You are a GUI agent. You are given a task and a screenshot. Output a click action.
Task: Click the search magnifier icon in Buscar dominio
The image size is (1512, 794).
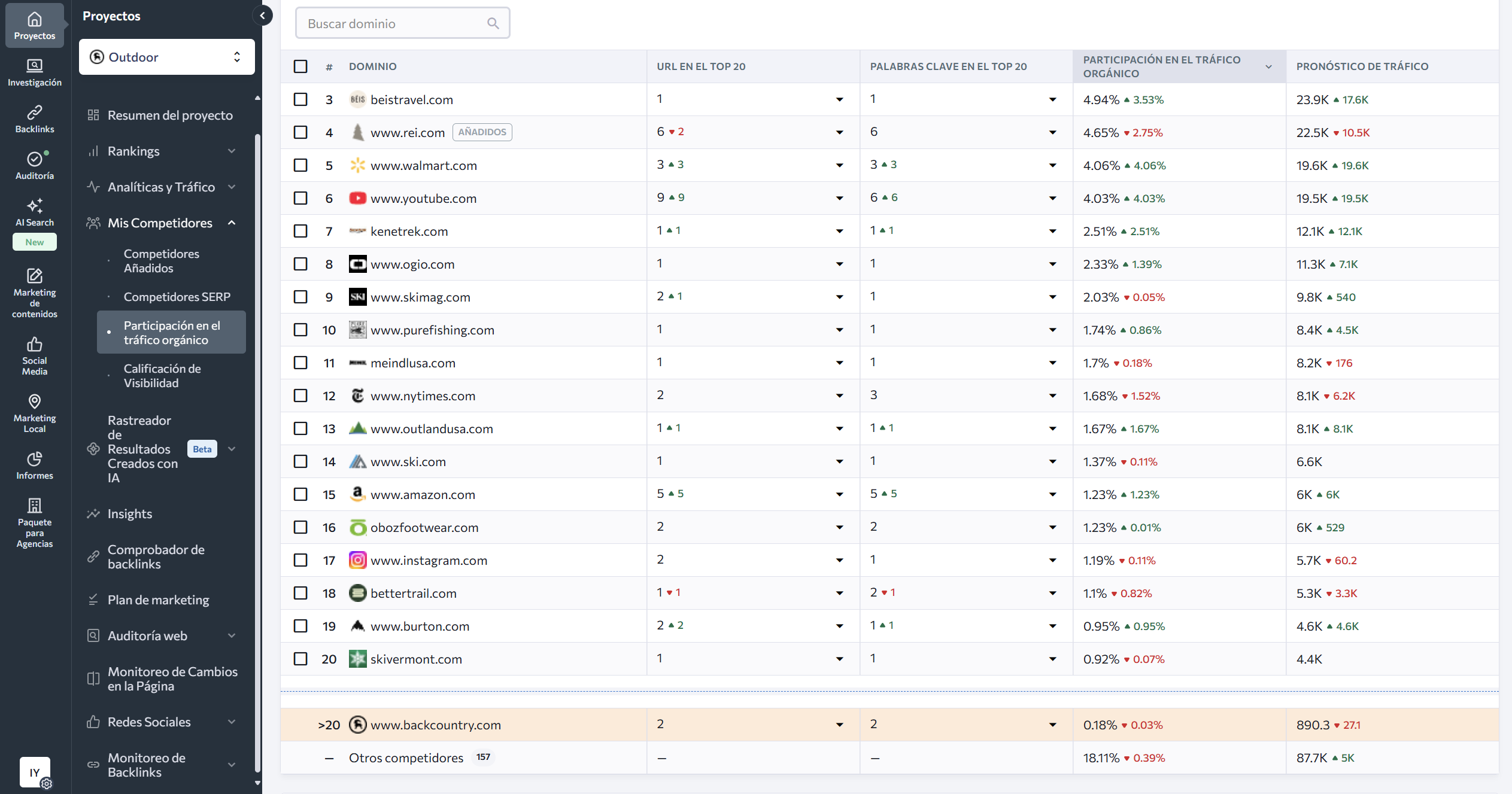[493, 23]
